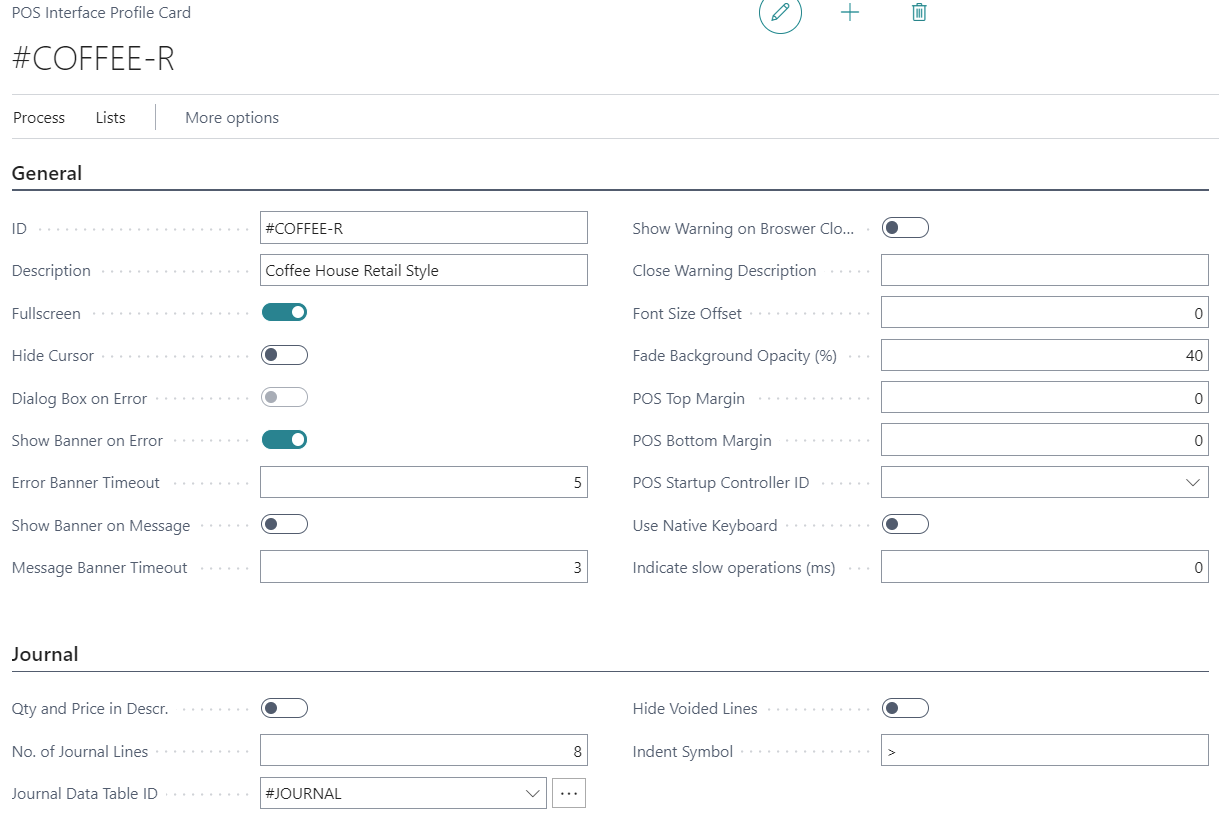
Task: Collapse the Journal section header
Action: coord(45,655)
